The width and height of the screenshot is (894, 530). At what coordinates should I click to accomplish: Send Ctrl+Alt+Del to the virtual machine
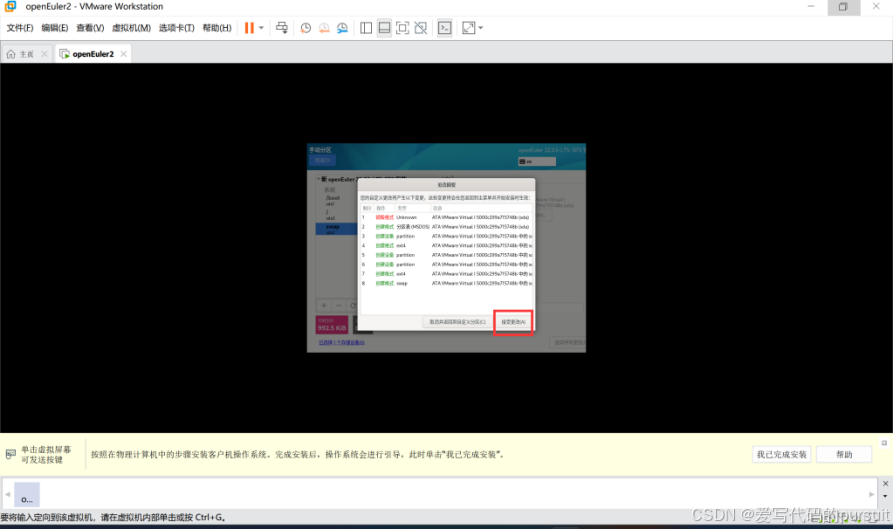[282, 28]
